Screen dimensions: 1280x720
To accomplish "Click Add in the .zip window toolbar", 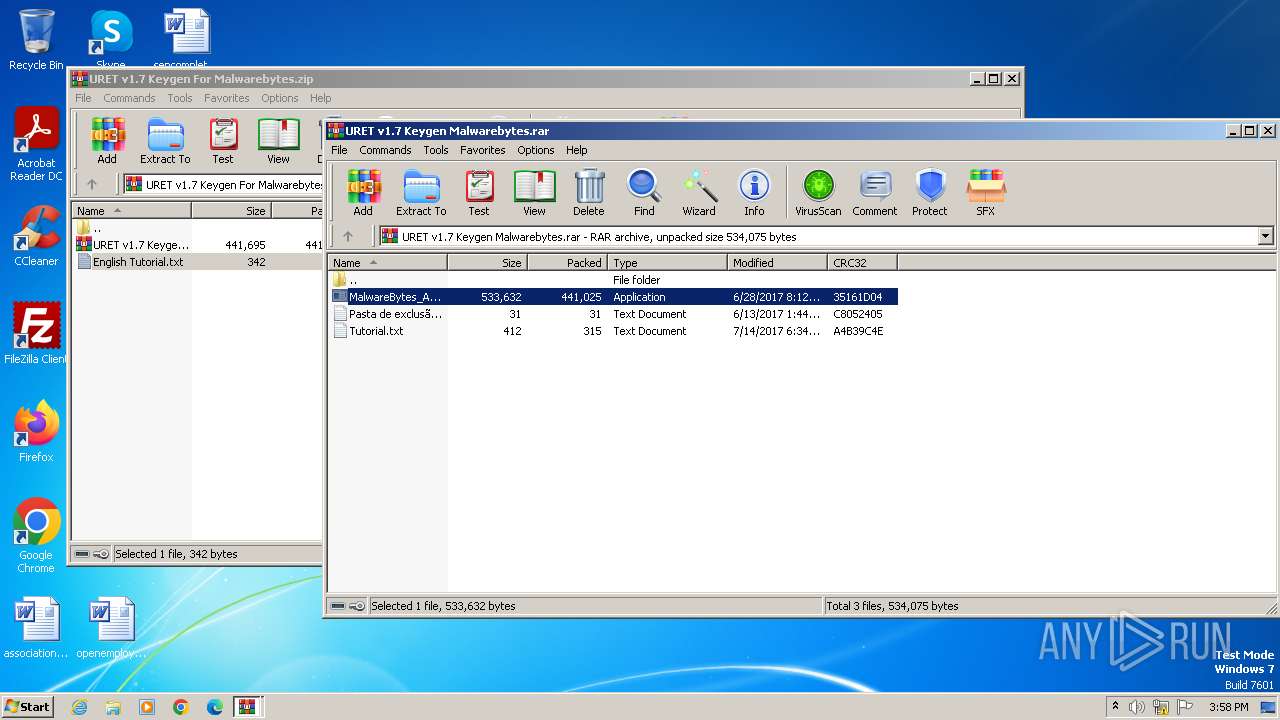I will 107,141.
